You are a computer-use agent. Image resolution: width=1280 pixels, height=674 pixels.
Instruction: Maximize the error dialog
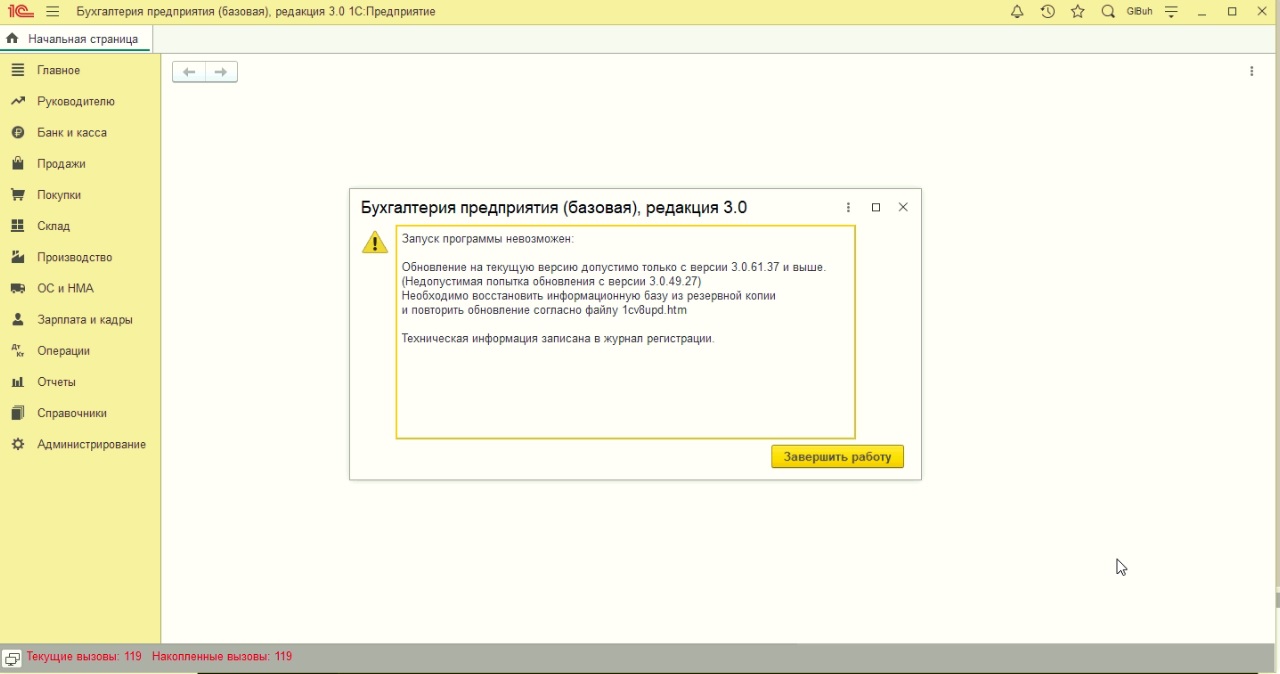pos(876,208)
